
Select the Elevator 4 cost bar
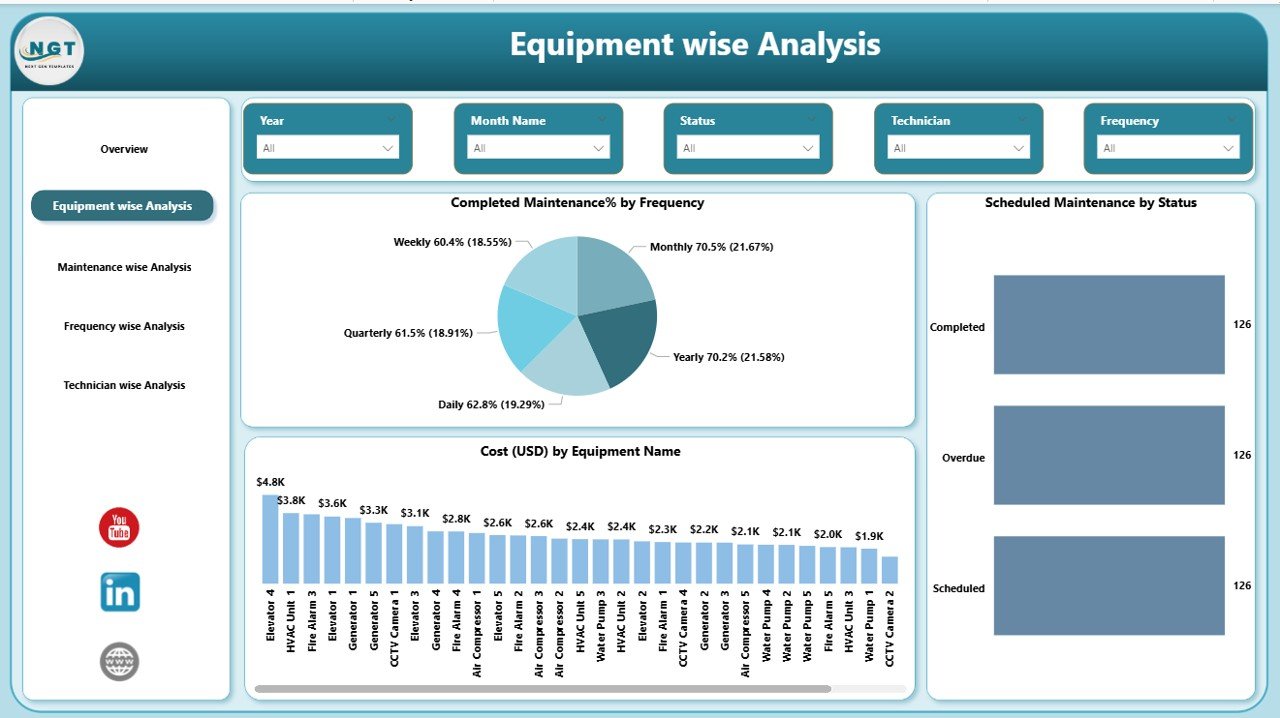pyautogui.click(x=269, y=540)
